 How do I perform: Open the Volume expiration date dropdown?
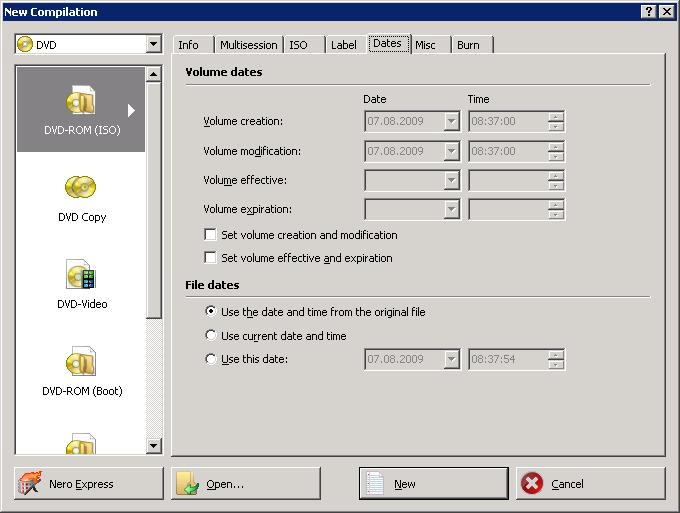coord(451,209)
